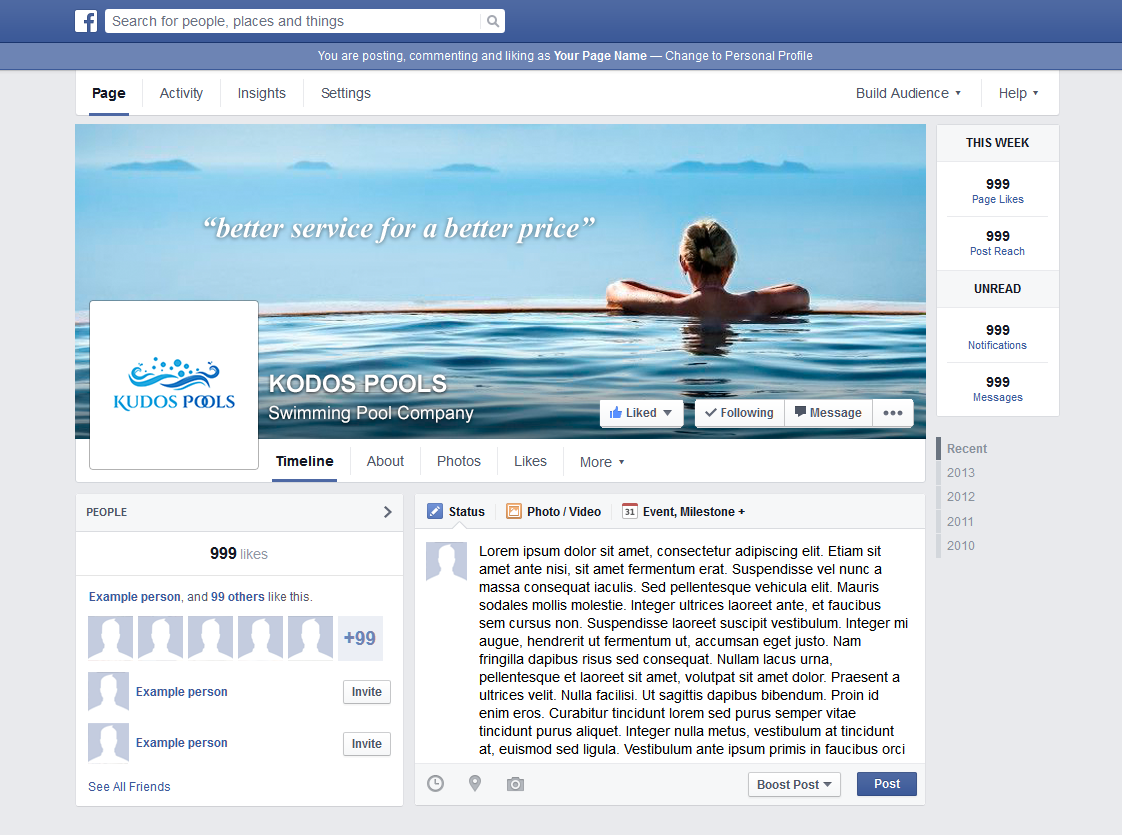Unfollow the page via Following button

coord(739,412)
